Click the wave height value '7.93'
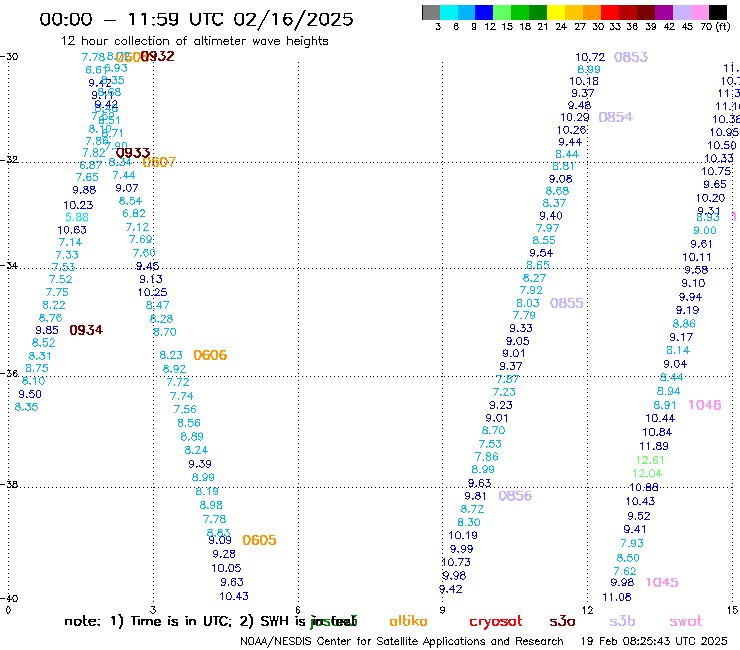The width and height of the screenshot is (740, 650). [x=632, y=543]
